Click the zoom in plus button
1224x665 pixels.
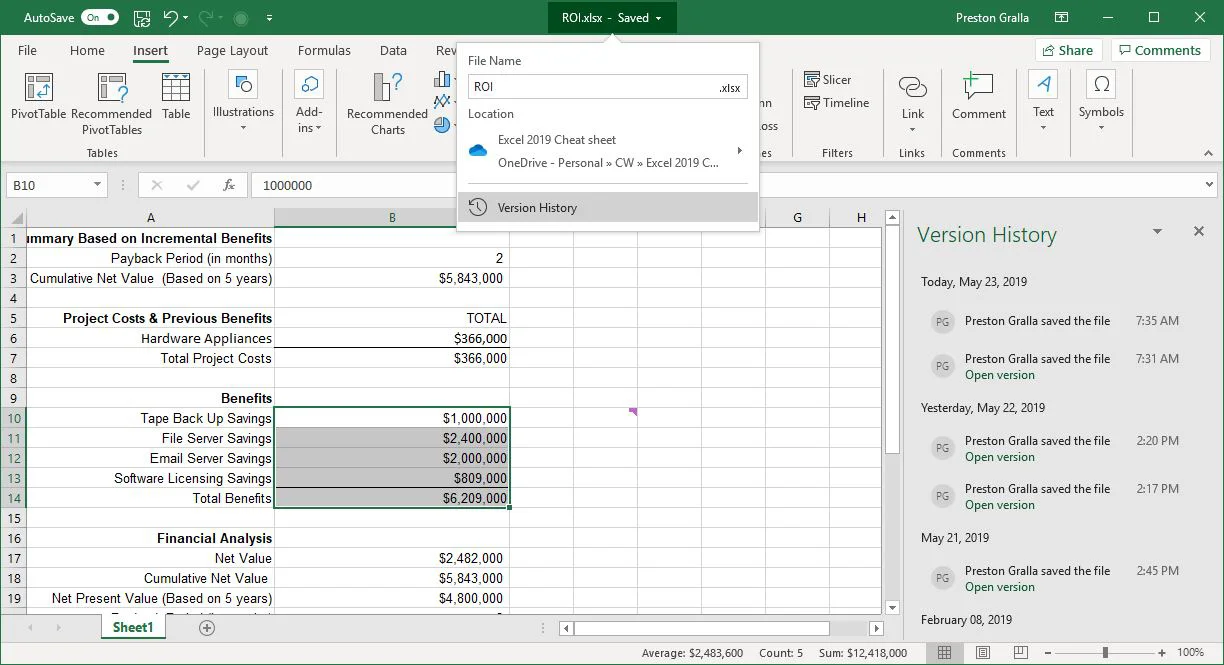(x=1162, y=653)
